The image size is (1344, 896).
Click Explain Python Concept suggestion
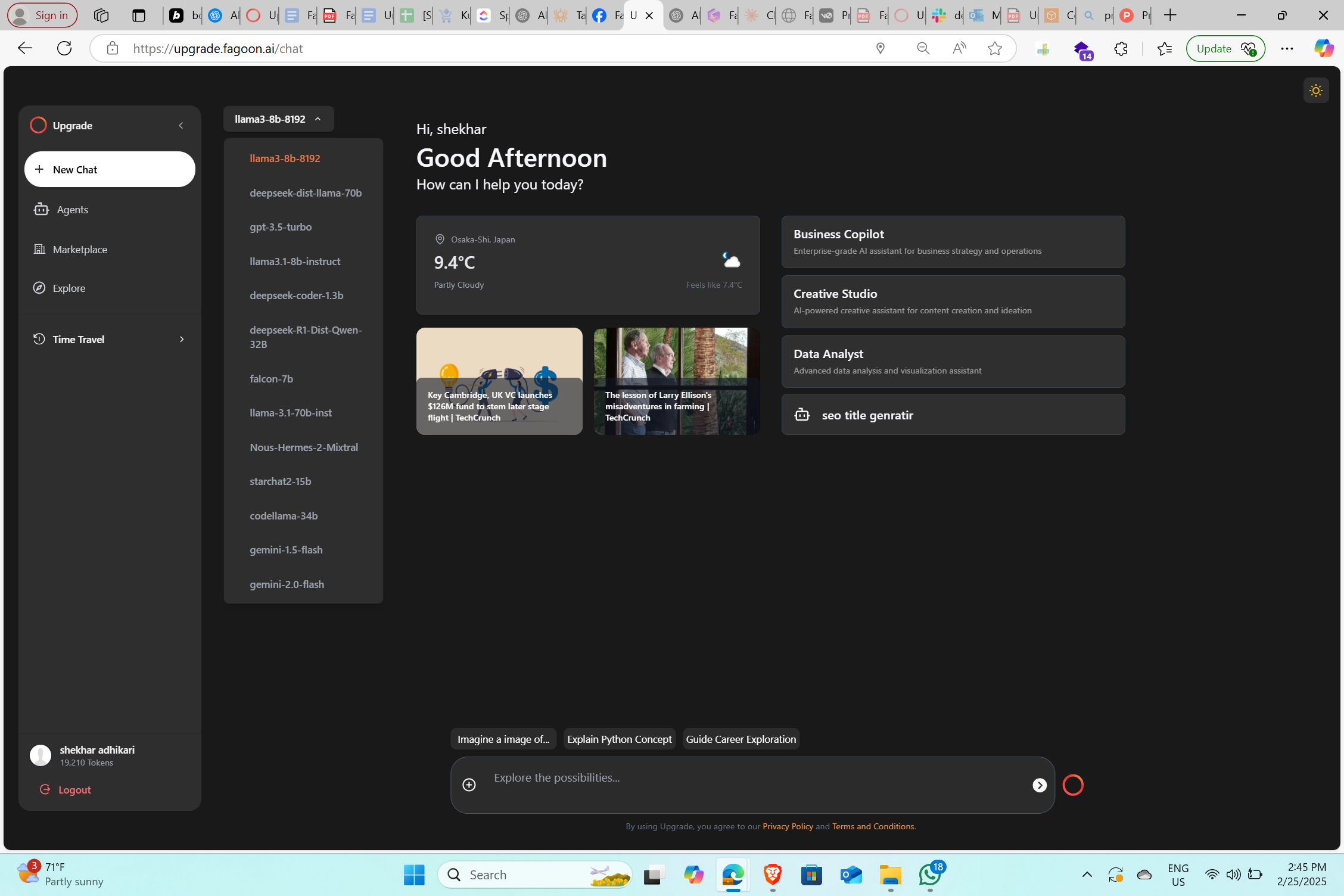pyautogui.click(x=619, y=739)
